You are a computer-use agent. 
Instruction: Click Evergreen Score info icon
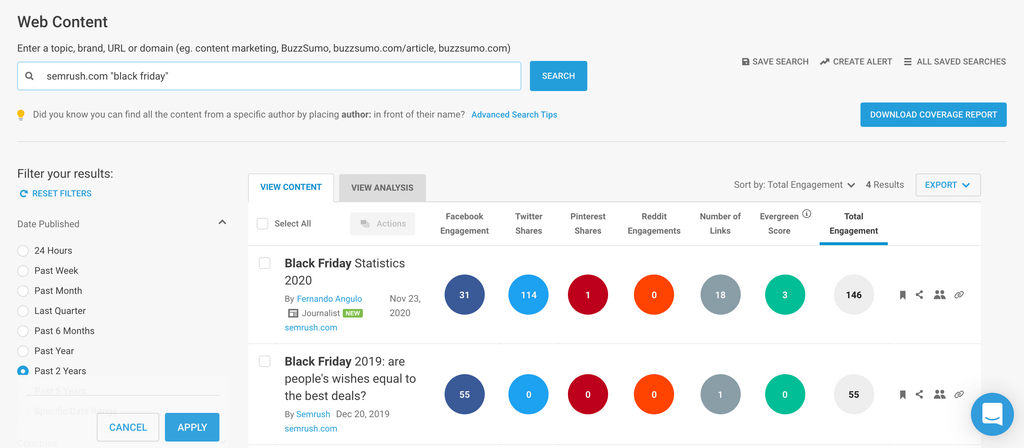tap(807, 214)
